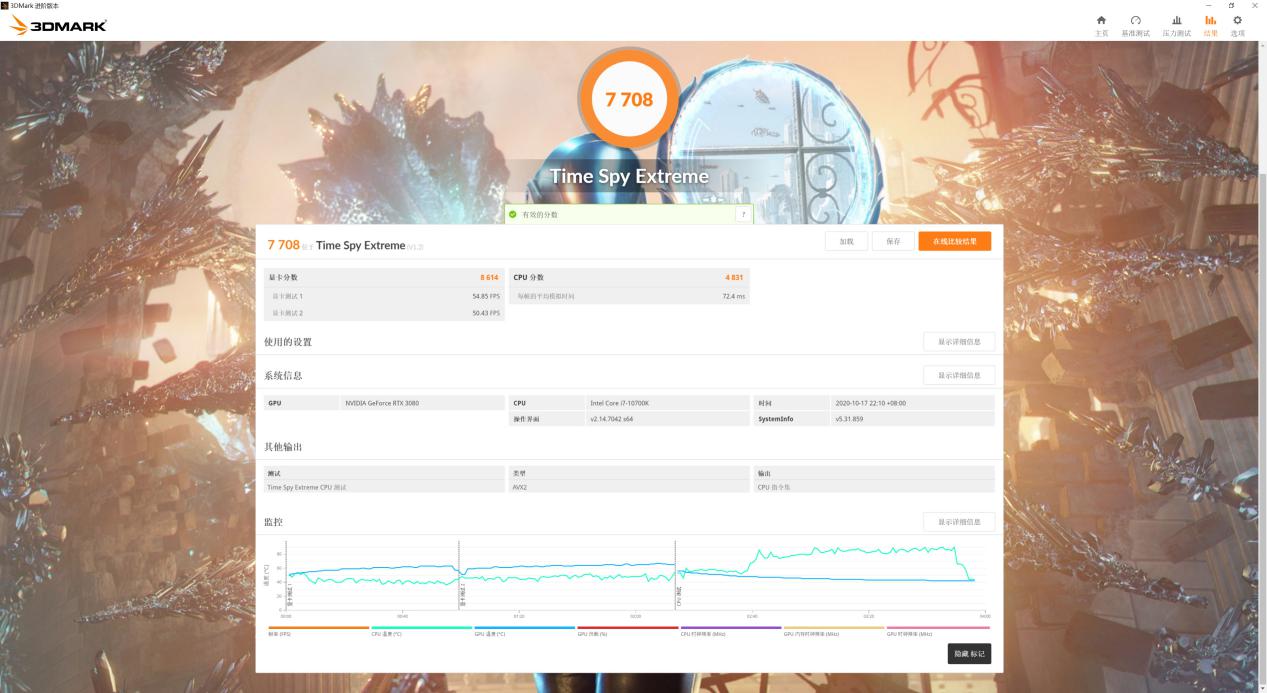Switch to the 基准测试 benchmark tab

coord(1135,25)
